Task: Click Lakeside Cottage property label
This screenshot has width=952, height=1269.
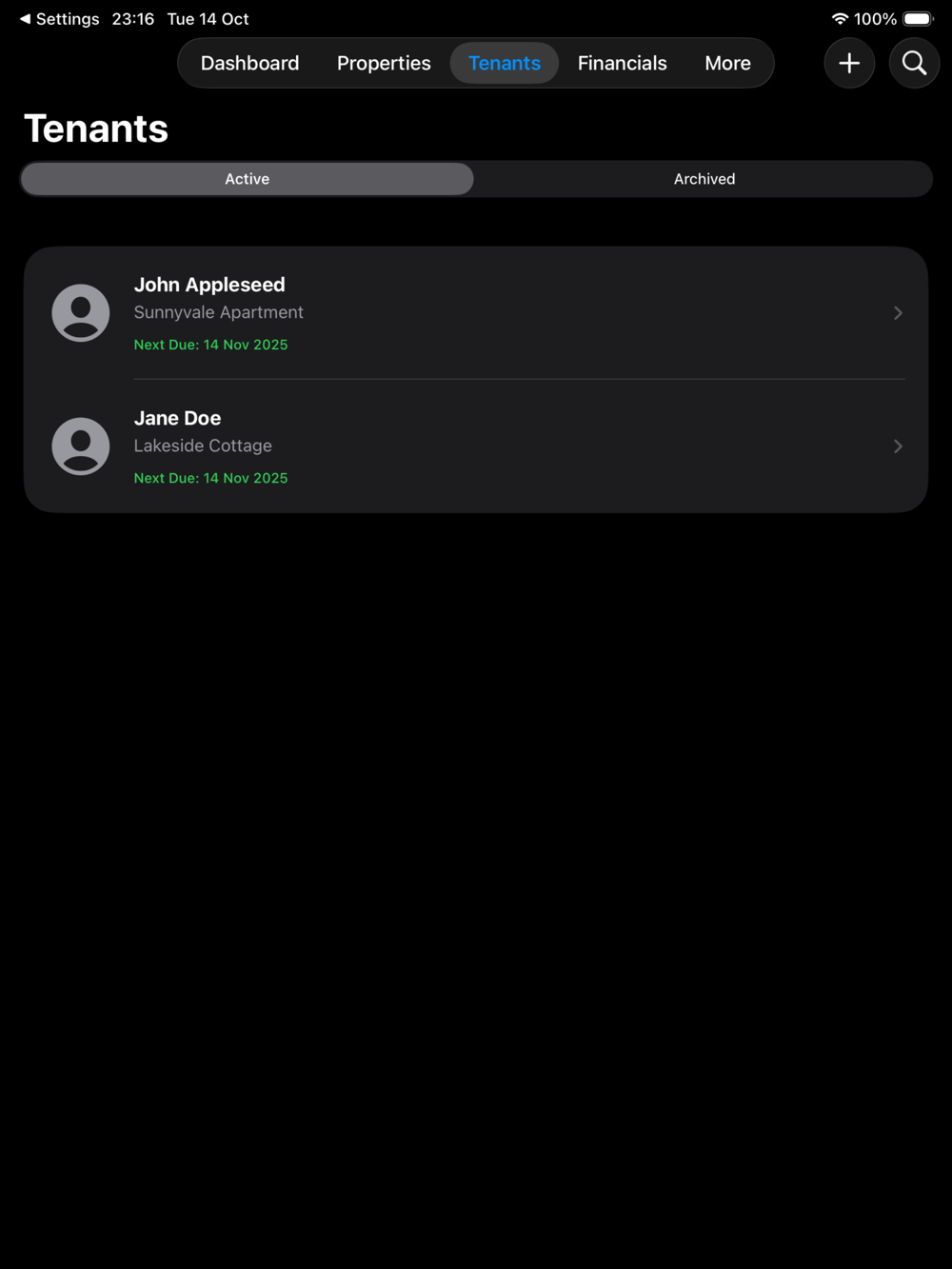Action: pyautogui.click(x=203, y=446)
